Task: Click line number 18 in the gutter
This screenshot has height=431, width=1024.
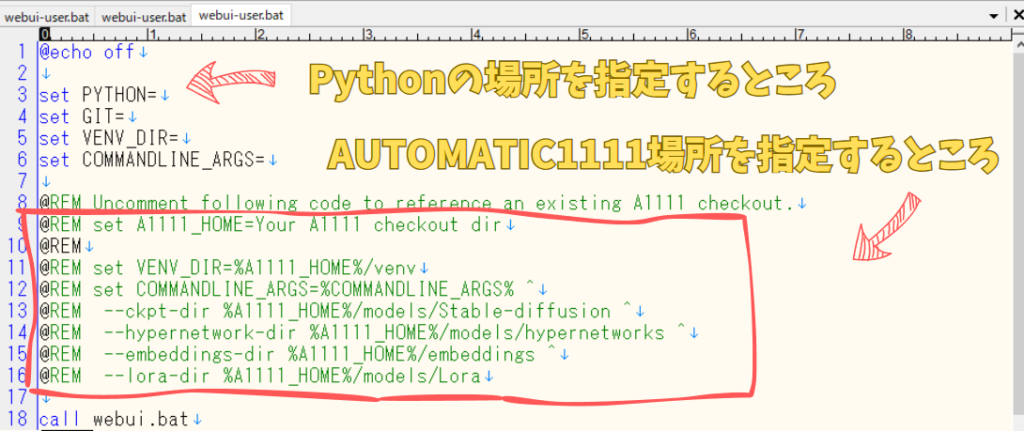Action: point(18,420)
